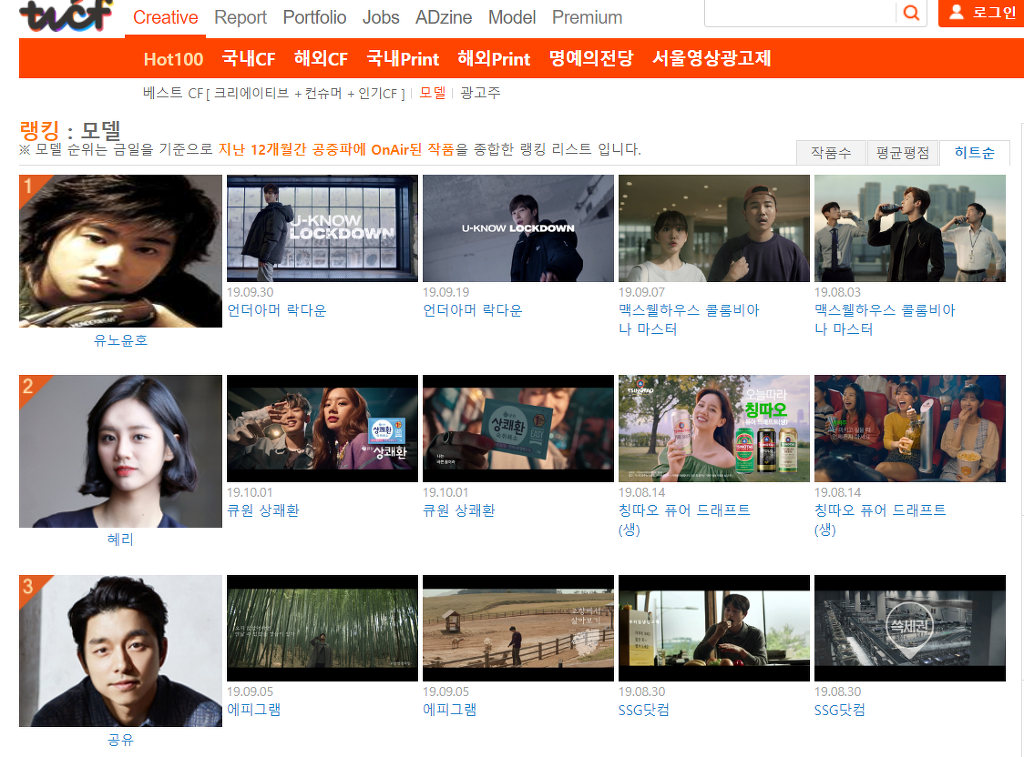Open 19.09.30 언더아머 락다운 thumbnail

pyautogui.click(x=322, y=228)
